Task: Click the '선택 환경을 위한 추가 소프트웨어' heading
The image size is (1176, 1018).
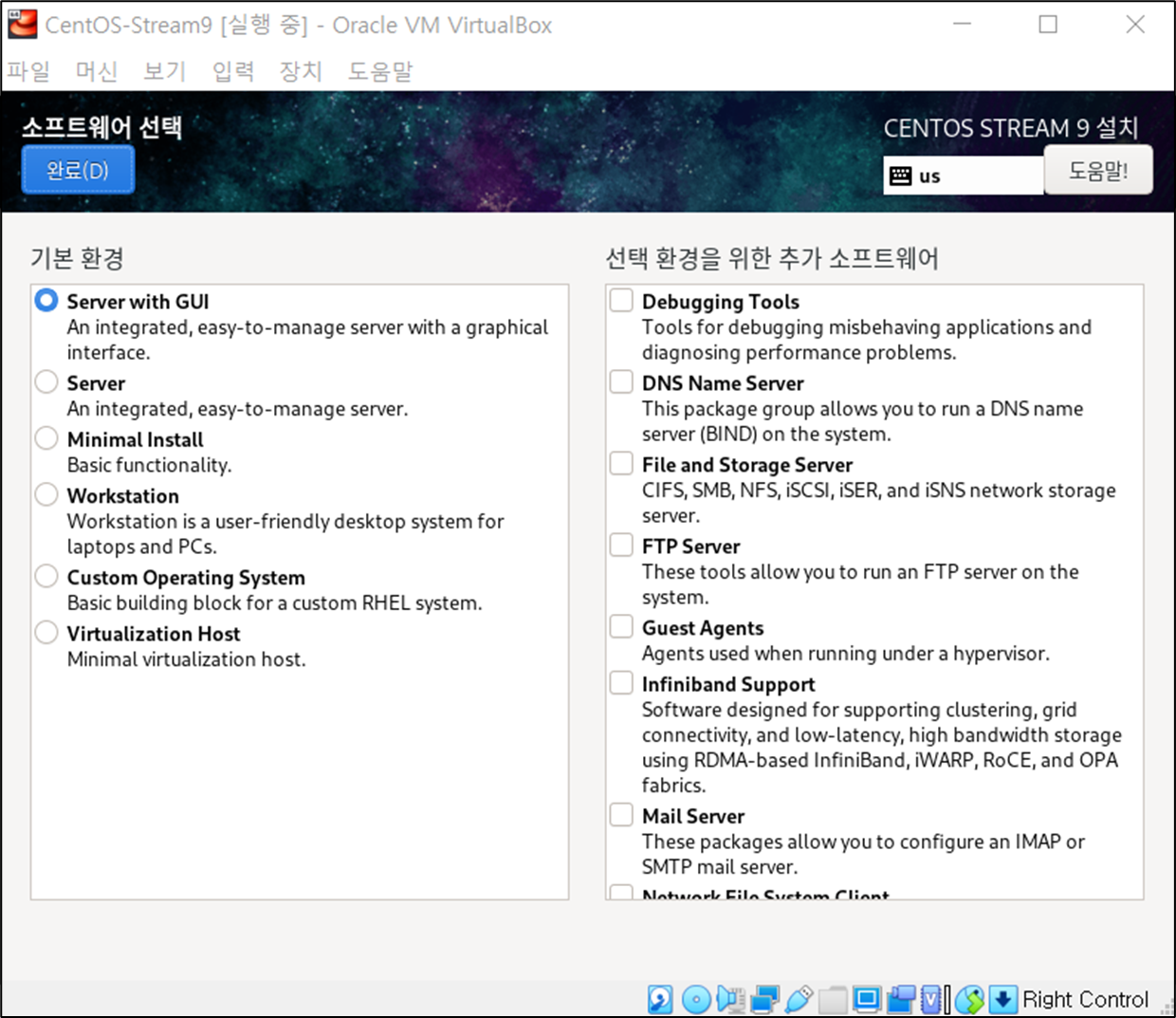Action: 772,258
